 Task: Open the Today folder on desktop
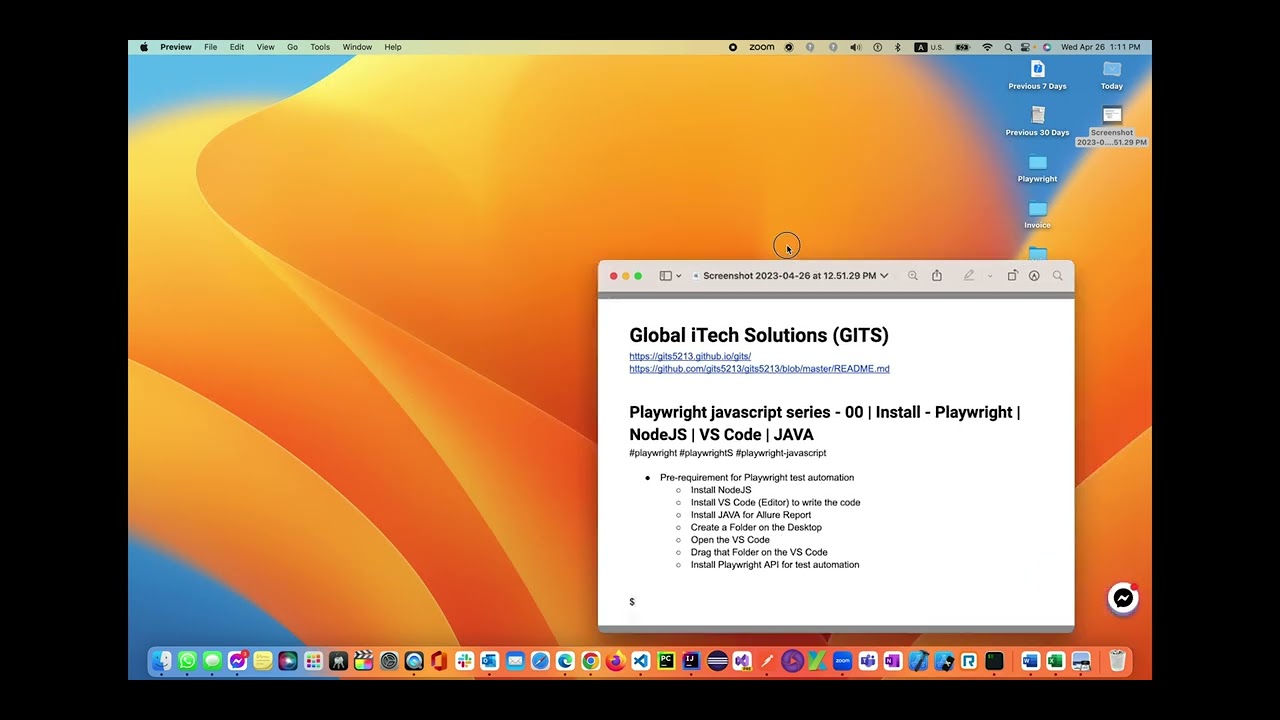pyautogui.click(x=1112, y=75)
